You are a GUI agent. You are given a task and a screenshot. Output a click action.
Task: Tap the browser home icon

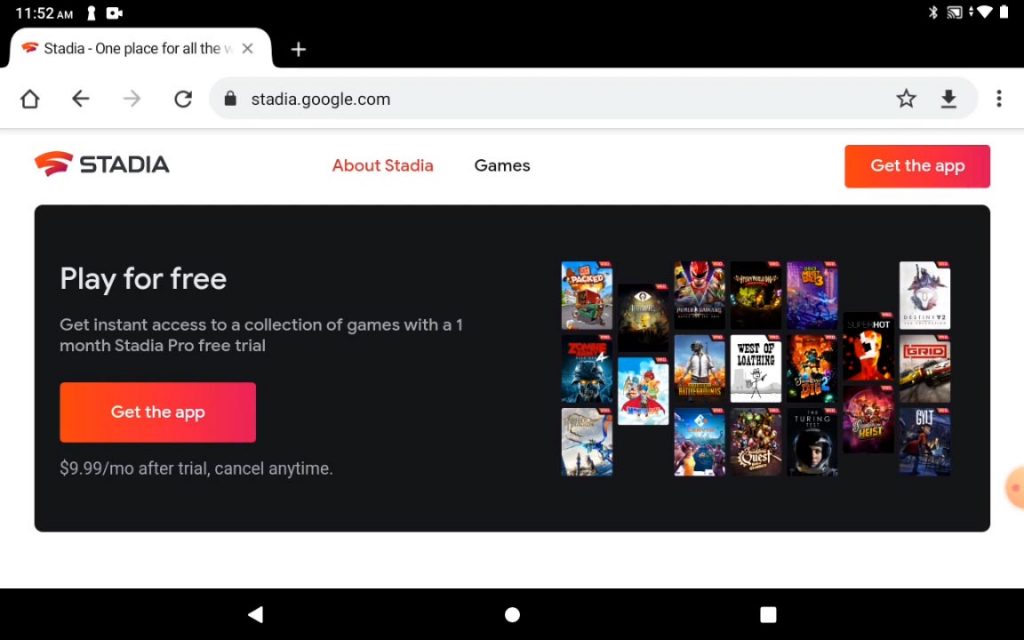click(x=30, y=99)
